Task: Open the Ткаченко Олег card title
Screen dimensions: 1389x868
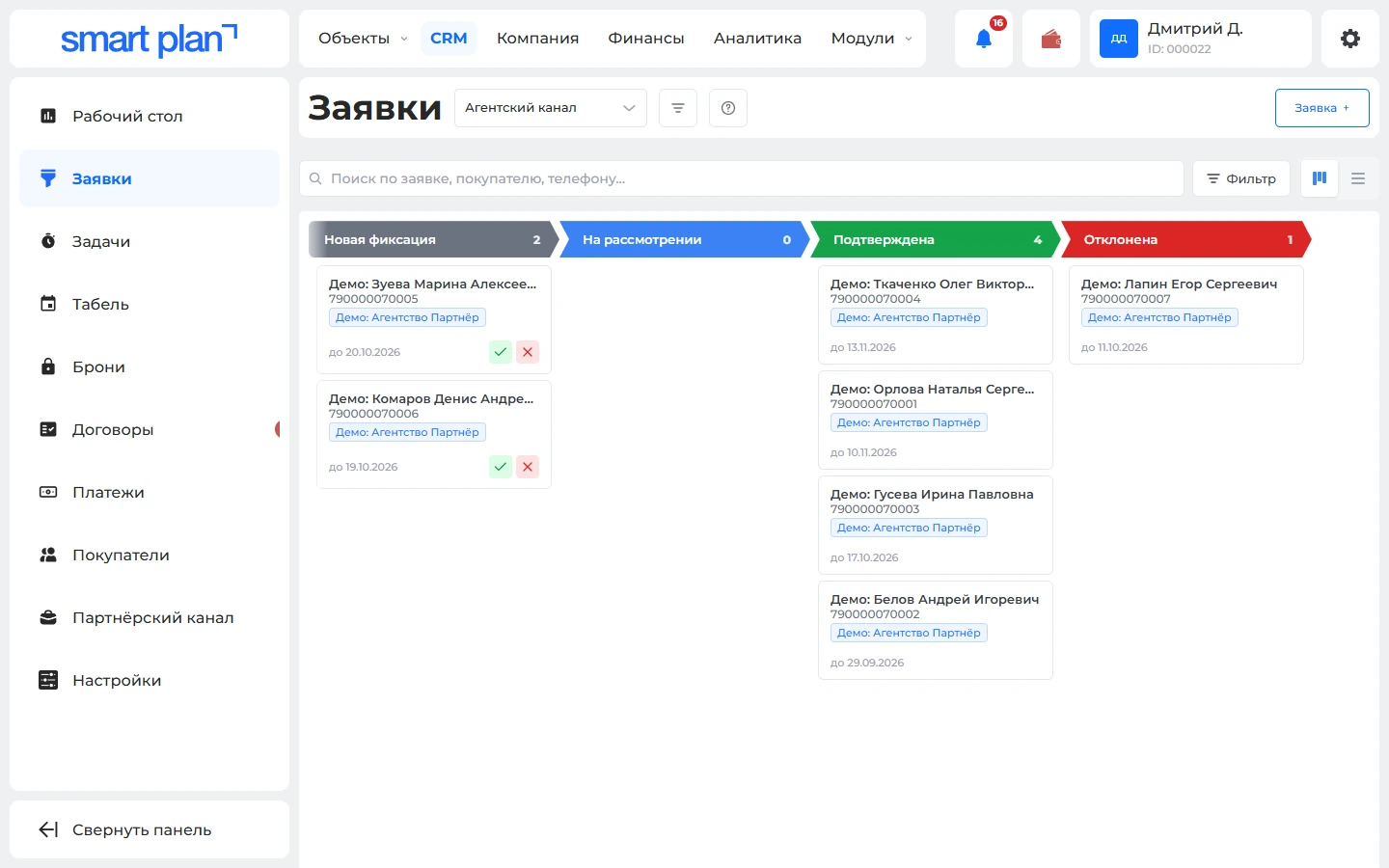Action: (932, 285)
